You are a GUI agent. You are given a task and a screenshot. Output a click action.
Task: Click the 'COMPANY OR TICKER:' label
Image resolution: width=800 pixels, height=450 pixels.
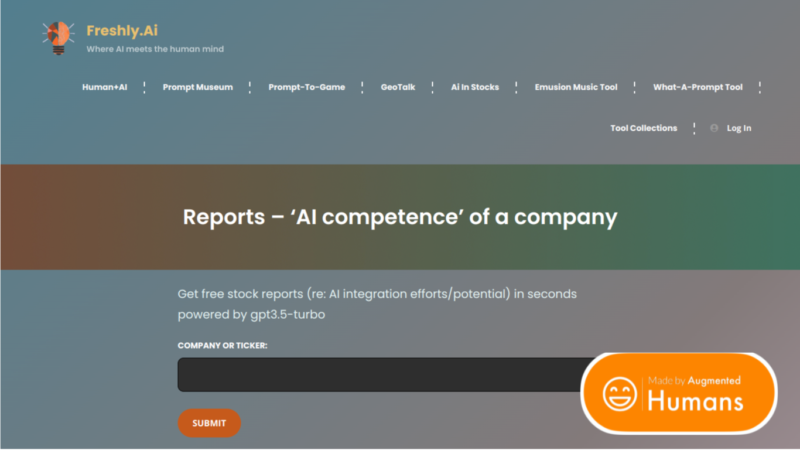pyautogui.click(x=222, y=345)
